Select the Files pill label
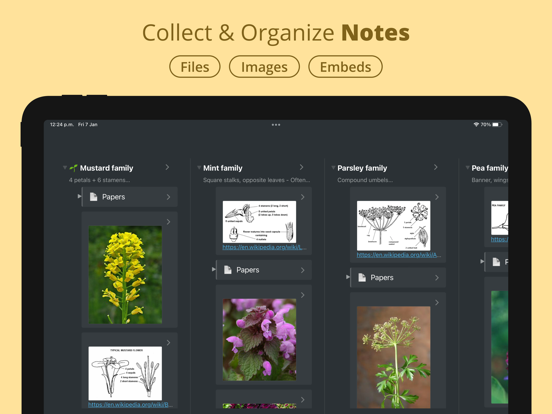 [195, 67]
